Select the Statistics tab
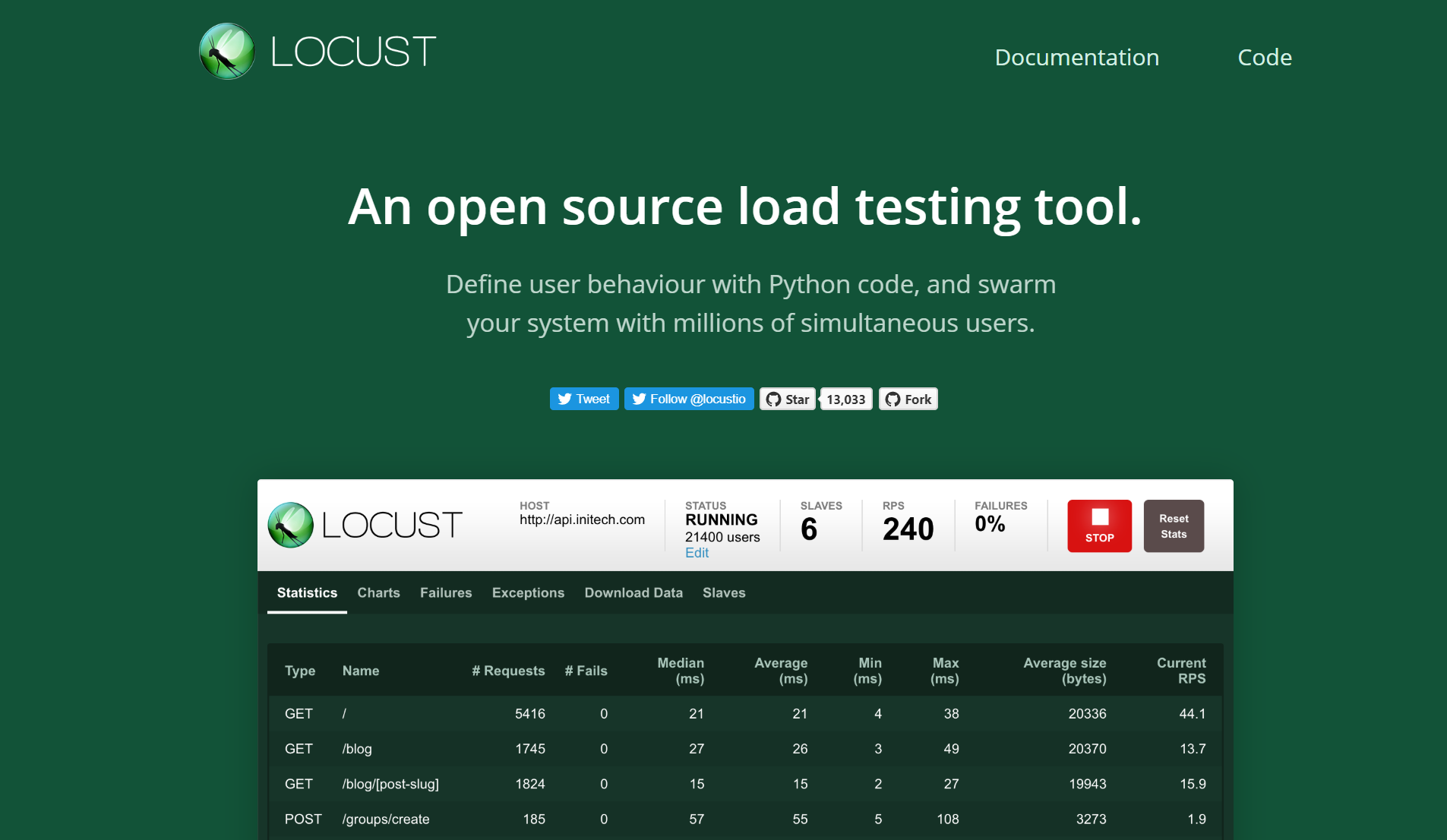 point(307,592)
